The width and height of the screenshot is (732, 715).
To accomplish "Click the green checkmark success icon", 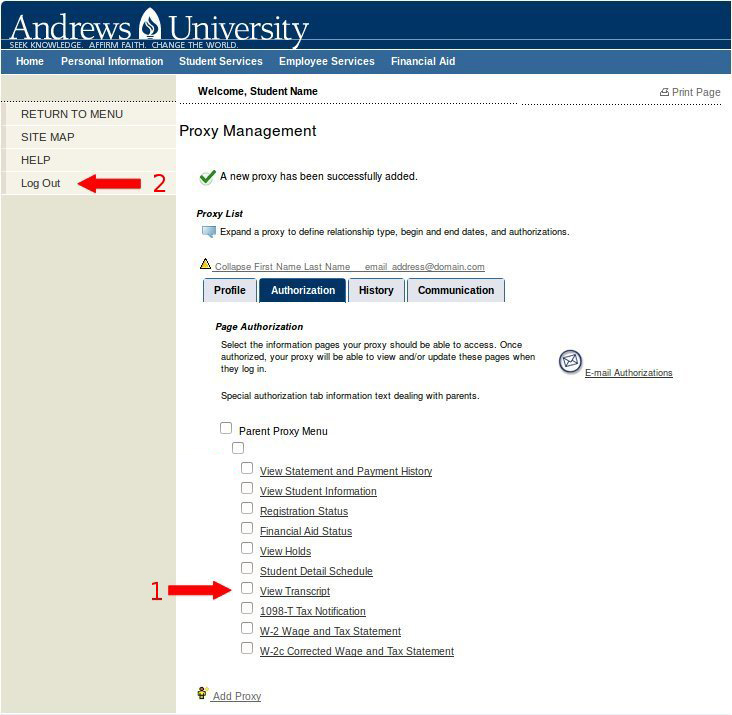I will point(208,177).
